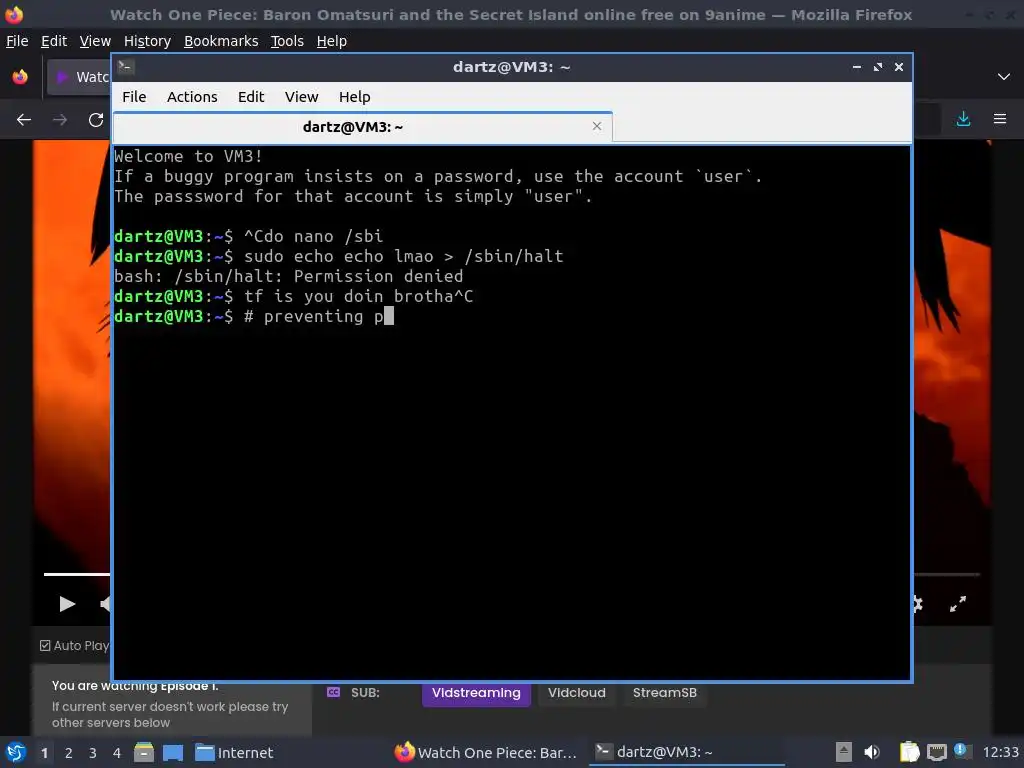Switch to dartz@VM3 terminal from taskbar
The height and width of the screenshot is (768, 1024).
[x=686, y=752]
